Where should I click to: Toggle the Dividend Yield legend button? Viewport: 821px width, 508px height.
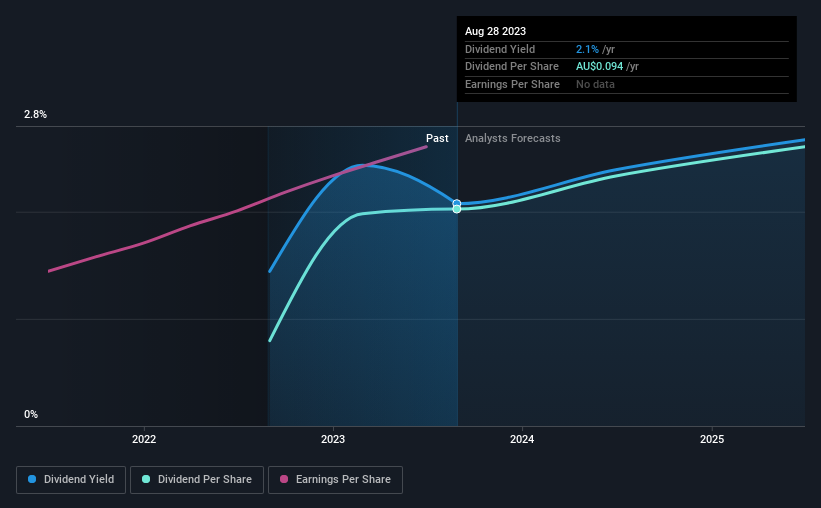click(71, 480)
